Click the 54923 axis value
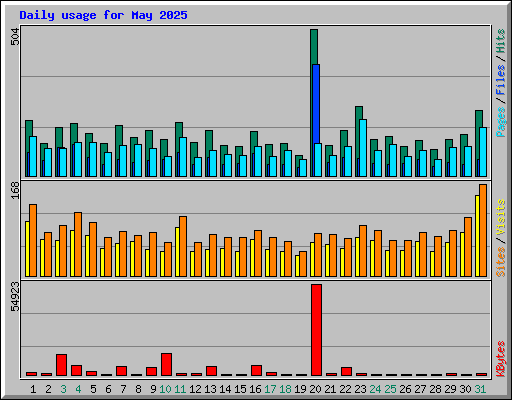Screen dimensions: 512x400 [x=15, y=297]
